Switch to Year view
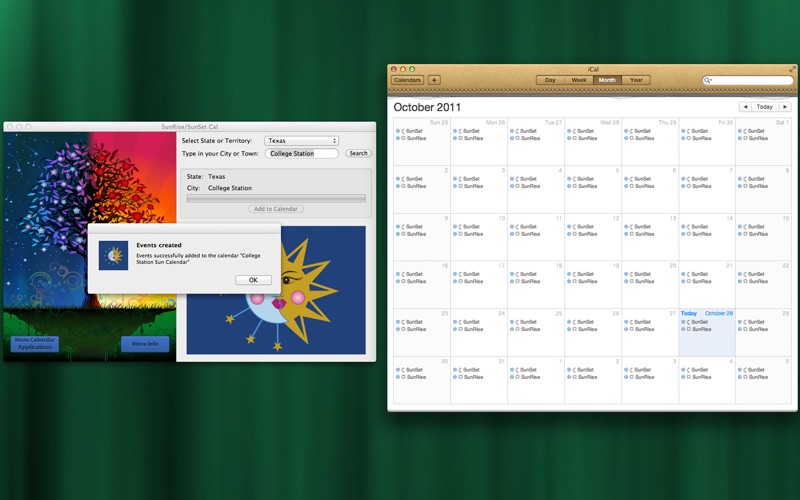Viewport: 800px width, 500px height. click(635, 80)
